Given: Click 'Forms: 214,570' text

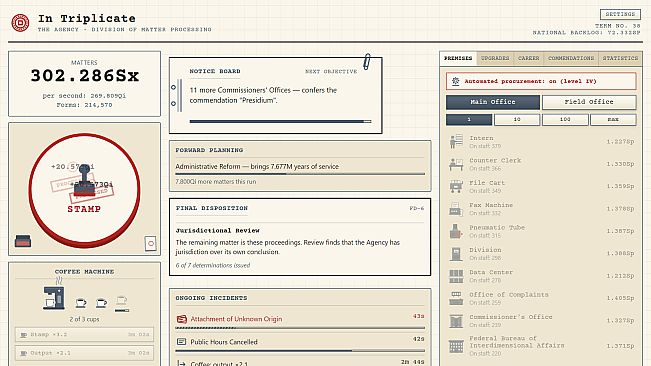Looking at the screenshot, I should tap(84, 105).
